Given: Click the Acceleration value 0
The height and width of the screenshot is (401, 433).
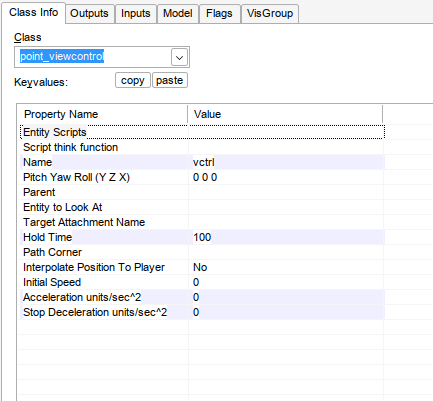Looking at the screenshot, I should pyautogui.click(x=287, y=297).
